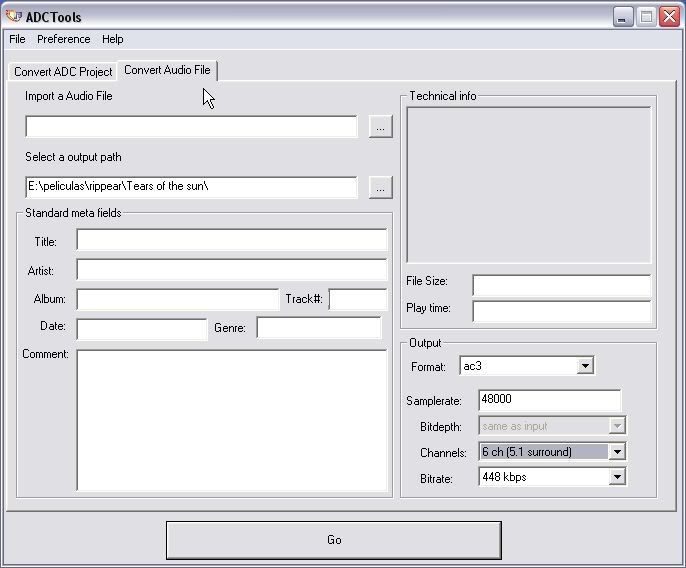The width and height of the screenshot is (686, 568).
Task: Click the Genre text field
Action: tap(318, 328)
